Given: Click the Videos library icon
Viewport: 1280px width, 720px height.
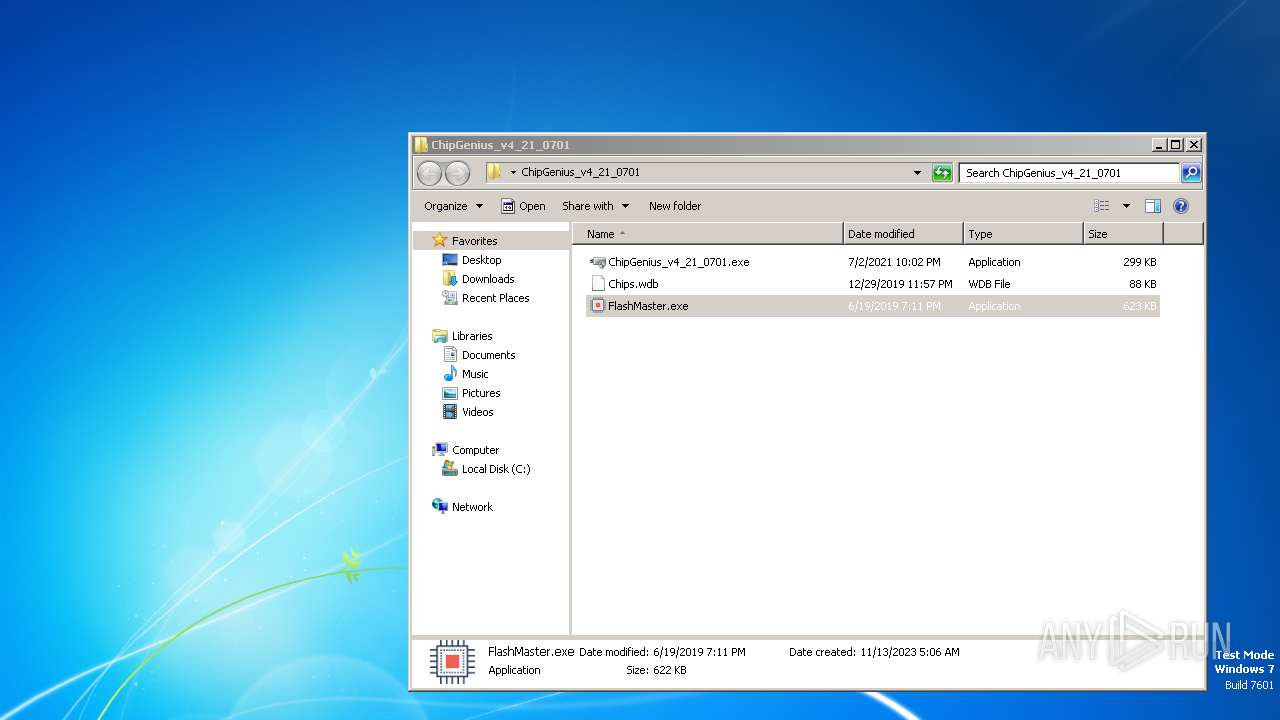Looking at the screenshot, I should (x=450, y=412).
